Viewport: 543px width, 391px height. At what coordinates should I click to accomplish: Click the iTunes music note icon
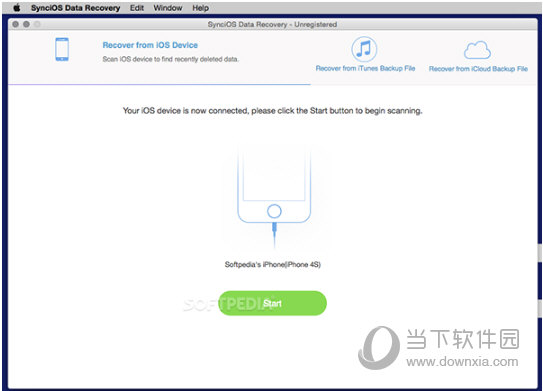point(364,49)
